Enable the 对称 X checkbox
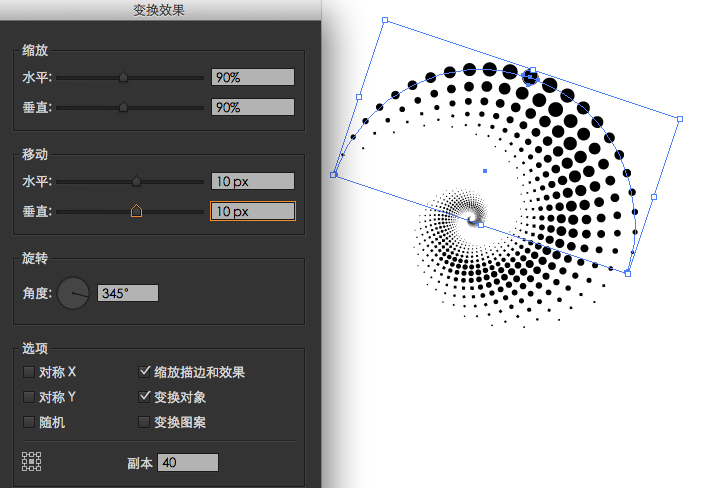 [x=29, y=372]
